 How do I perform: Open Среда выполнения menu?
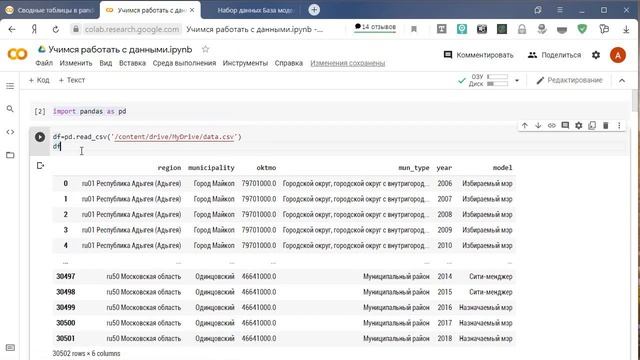[184, 63]
